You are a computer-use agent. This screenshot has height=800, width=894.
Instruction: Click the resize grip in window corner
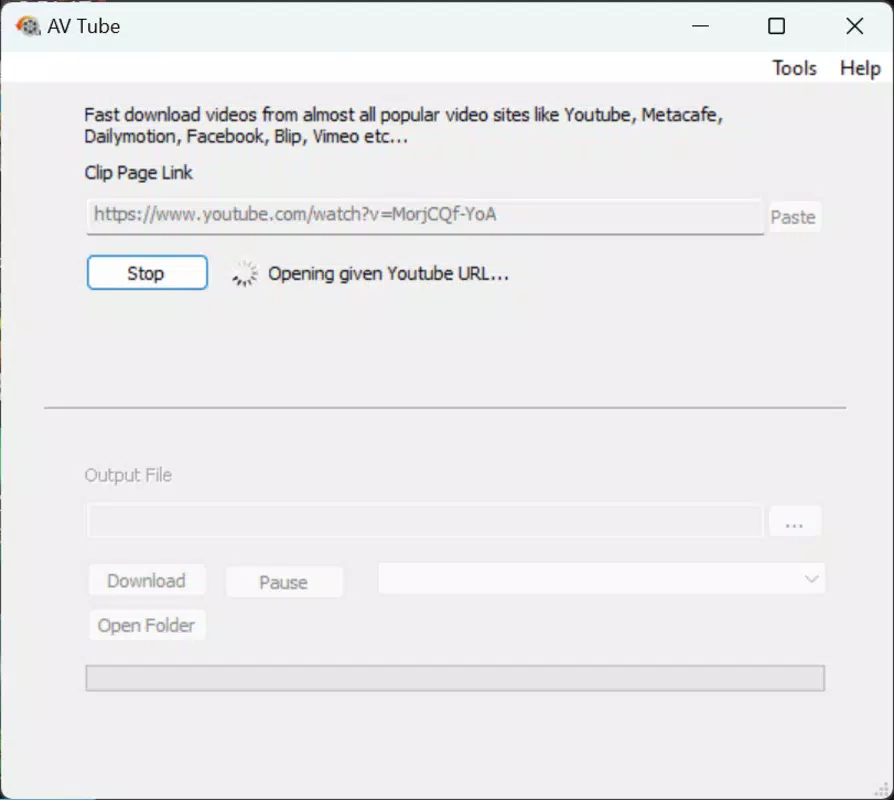pos(882,789)
